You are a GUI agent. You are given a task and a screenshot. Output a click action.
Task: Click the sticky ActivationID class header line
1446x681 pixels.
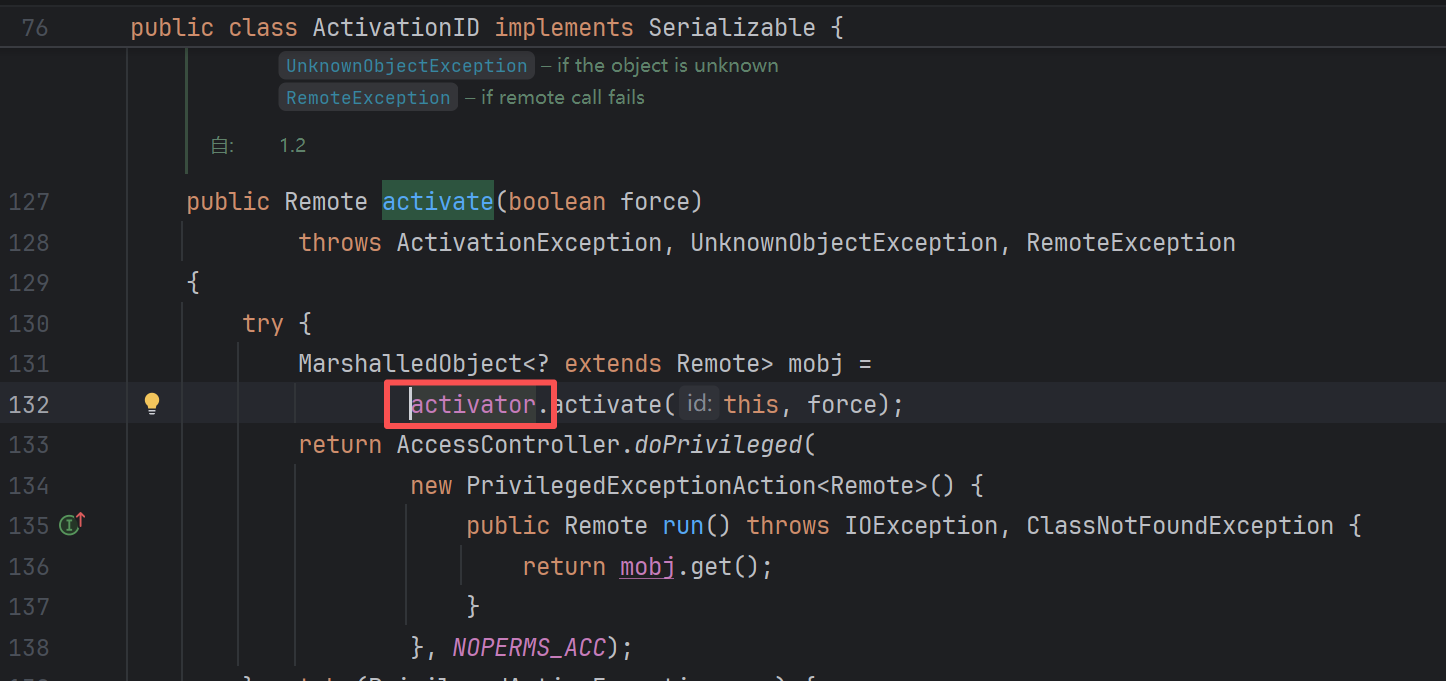point(487,28)
